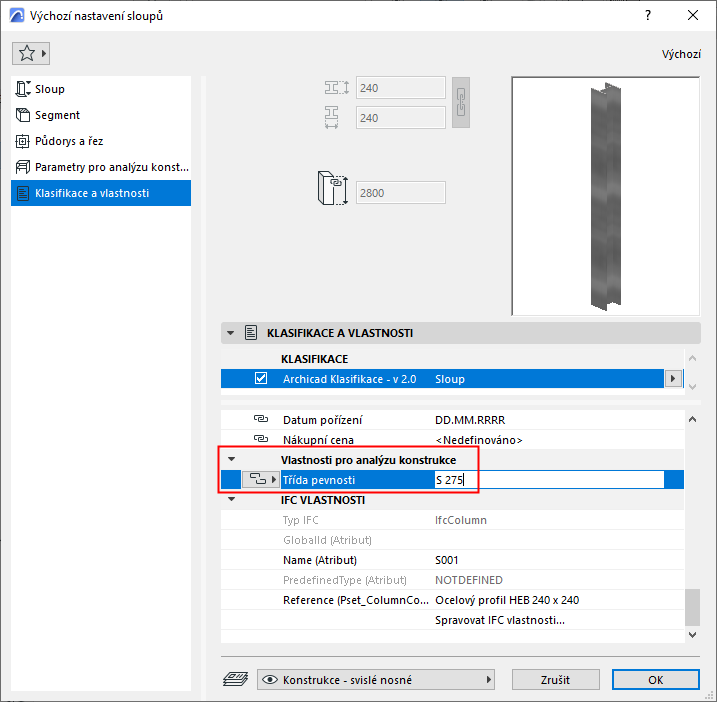Open the Sloup classification arrow dropdown
717x702 pixels.
click(x=673, y=379)
